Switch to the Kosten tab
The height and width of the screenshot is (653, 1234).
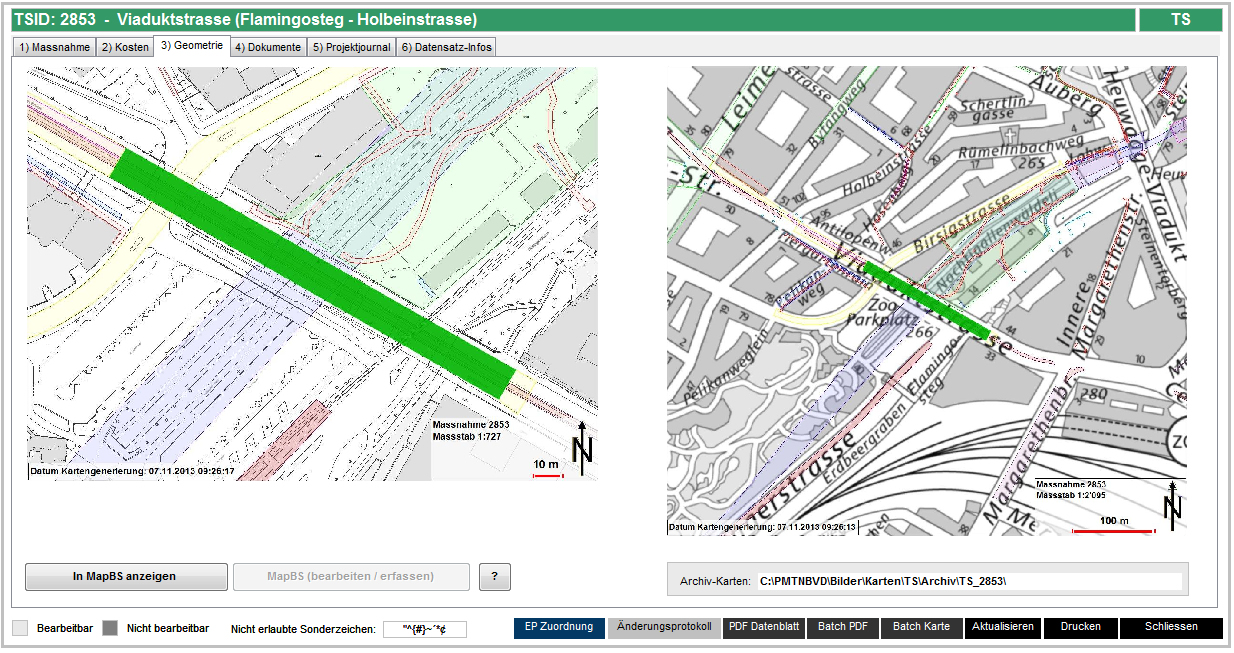click(125, 47)
